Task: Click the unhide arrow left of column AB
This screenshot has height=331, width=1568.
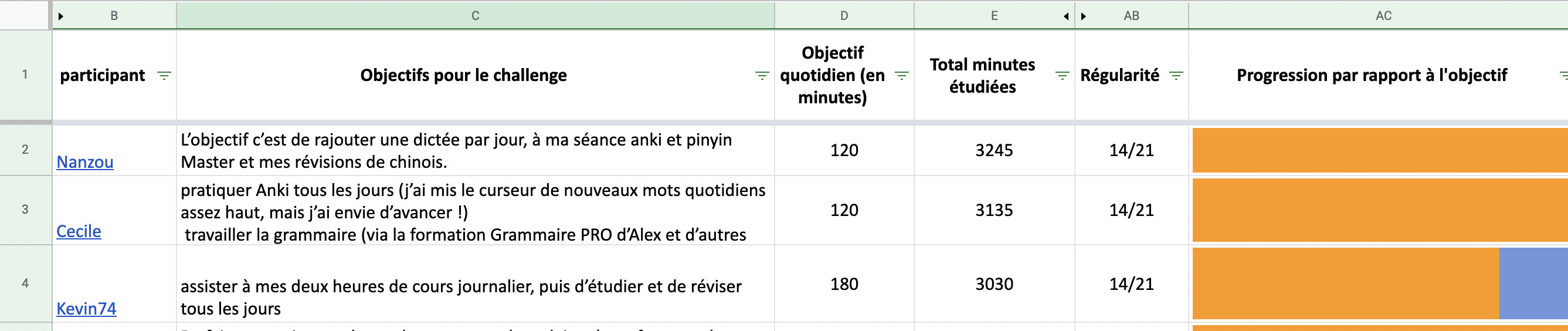Action: (1084, 16)
